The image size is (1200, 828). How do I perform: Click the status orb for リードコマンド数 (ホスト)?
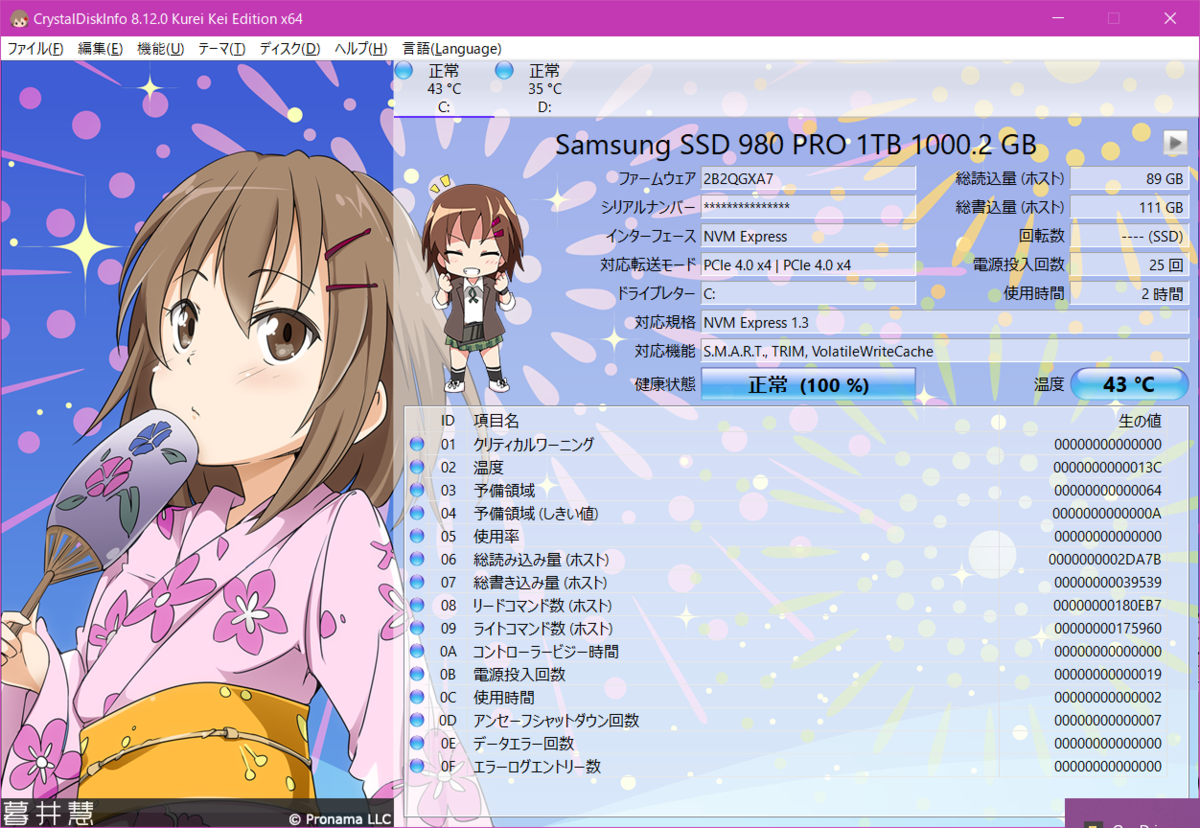click(417, 605)
